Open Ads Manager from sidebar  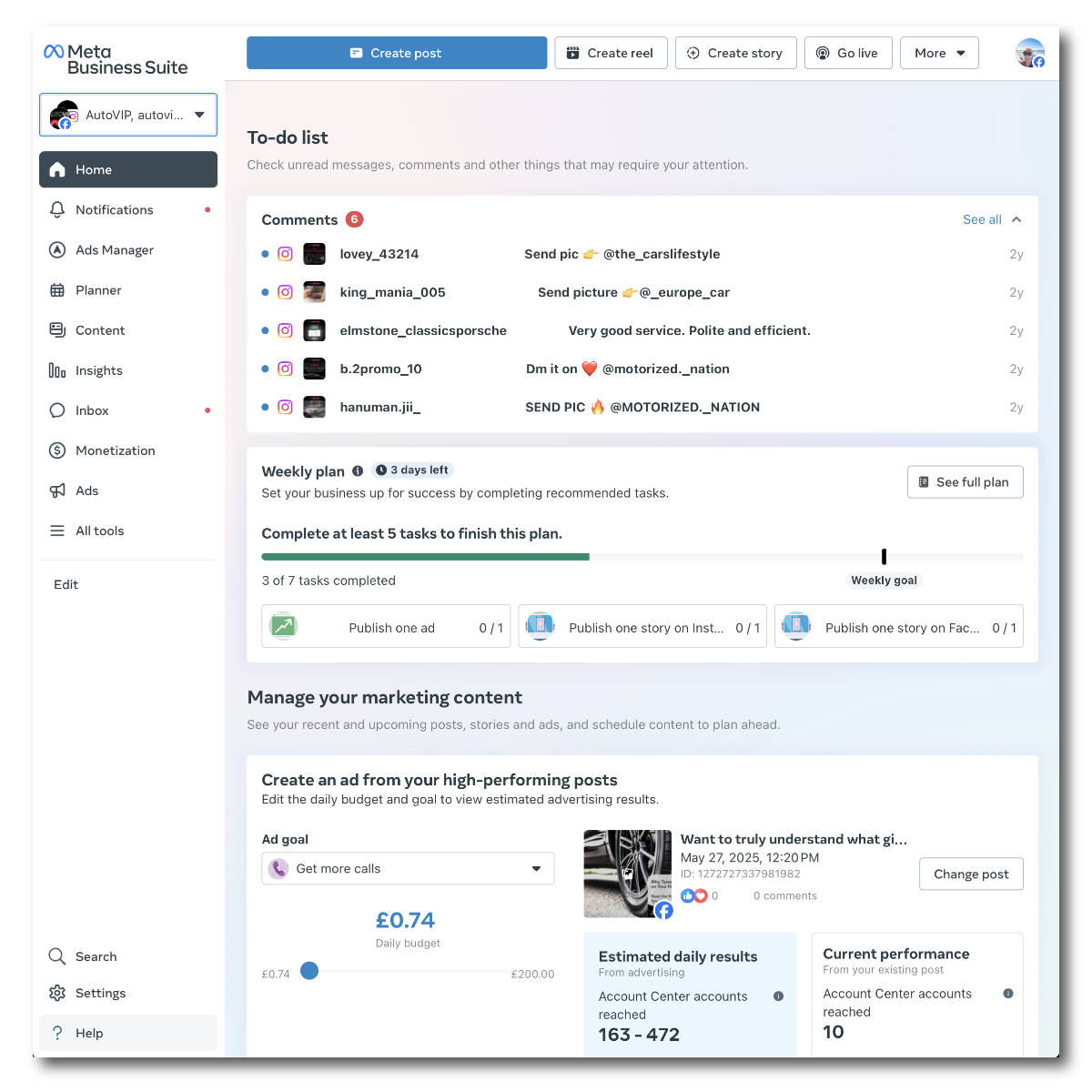128,249
